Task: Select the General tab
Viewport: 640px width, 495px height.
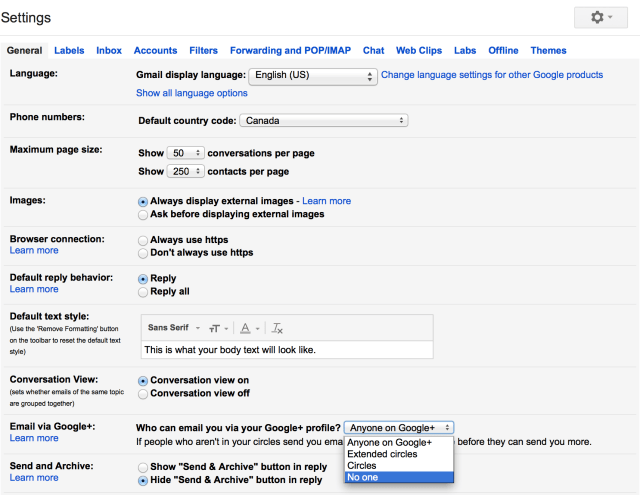Action: click(x=24, y=51)
